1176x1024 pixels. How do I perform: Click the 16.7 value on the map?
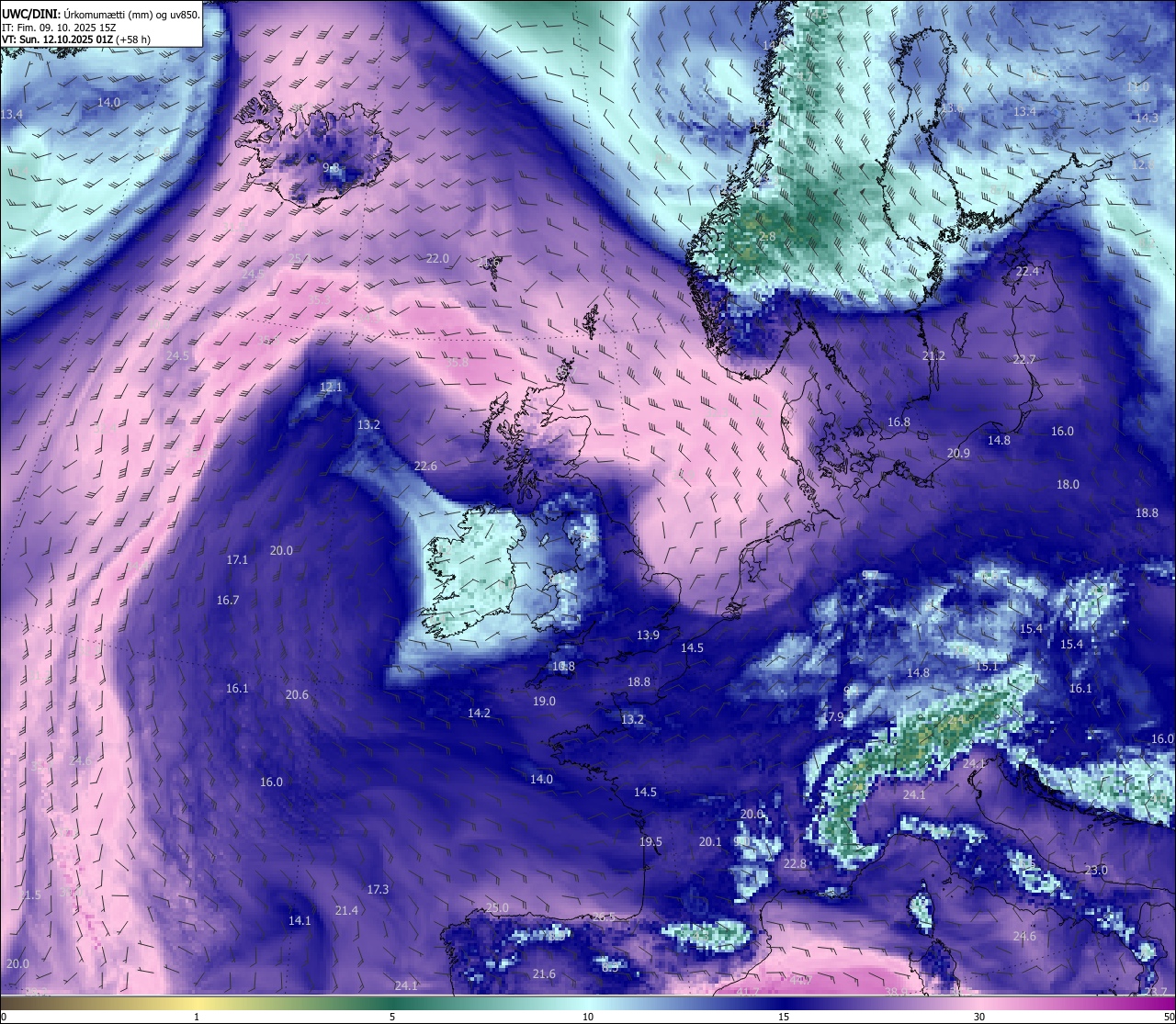(228, 601)
